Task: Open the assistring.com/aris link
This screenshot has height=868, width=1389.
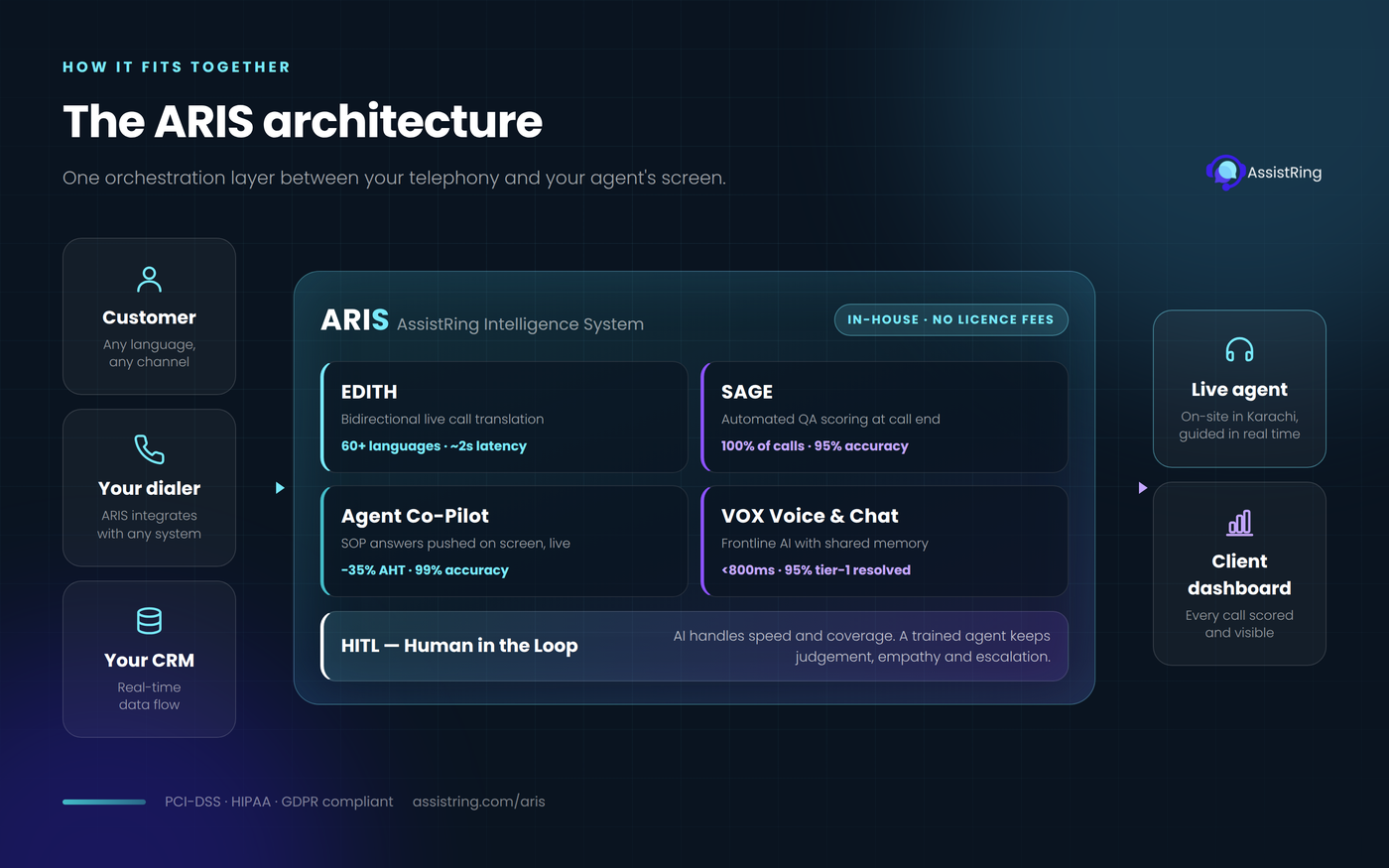Action: (478, 802)
